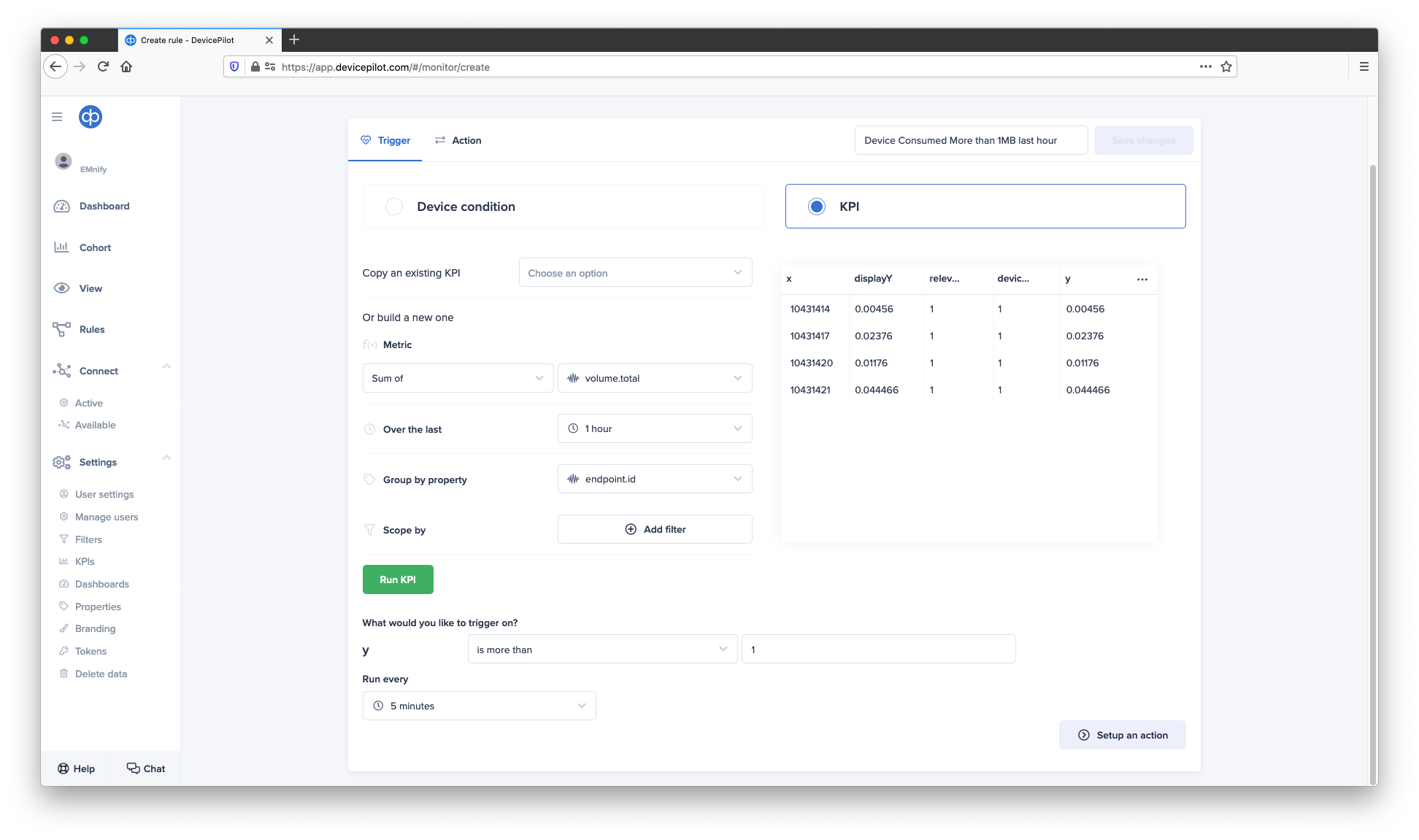
Task: Click the x column header
Action: click(x=789, y=278)
